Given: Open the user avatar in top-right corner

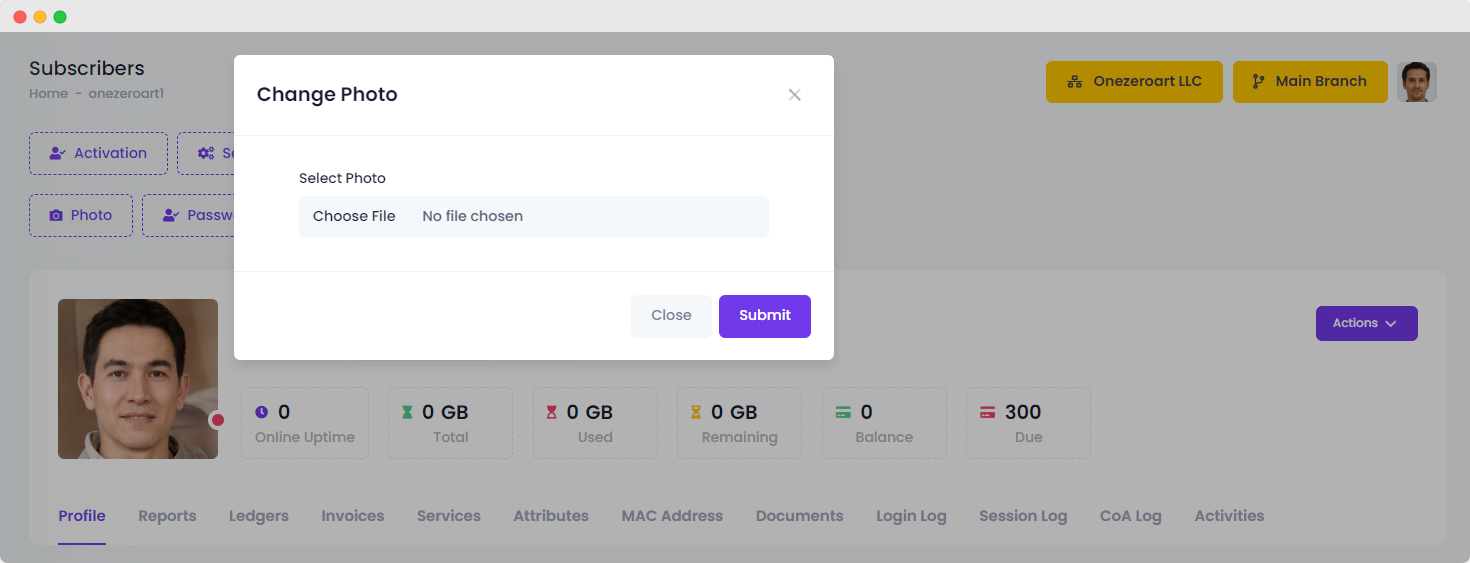Looking at the screenshot, I should (x=1416, y=82).
